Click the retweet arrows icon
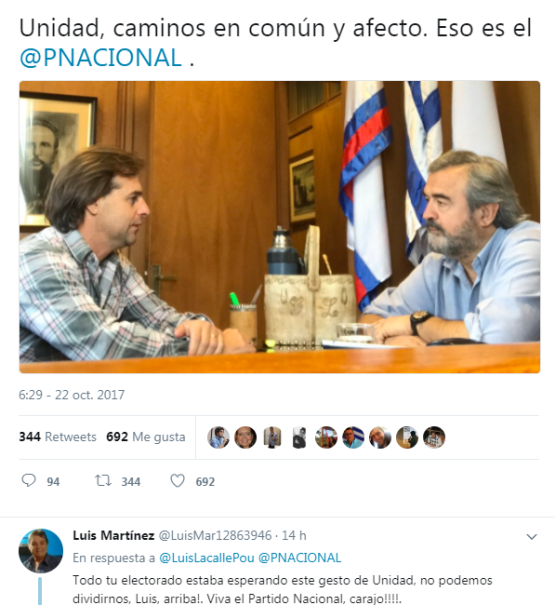Screen dimensions: 555x605 click(x=103, y=481)
